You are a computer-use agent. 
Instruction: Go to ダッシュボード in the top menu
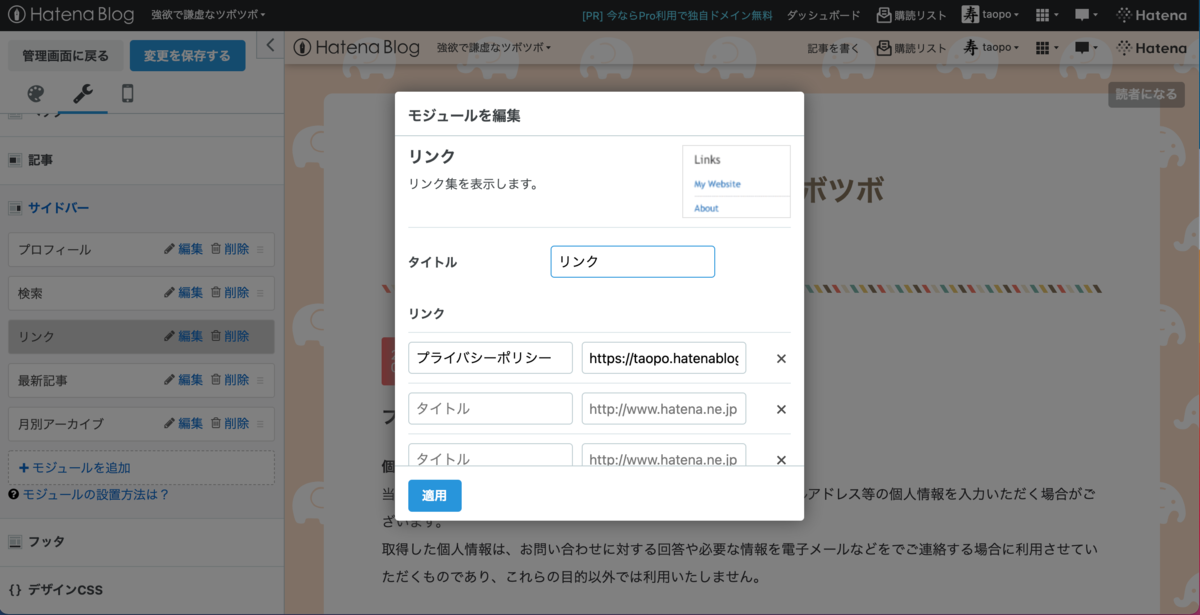point(825,14)
